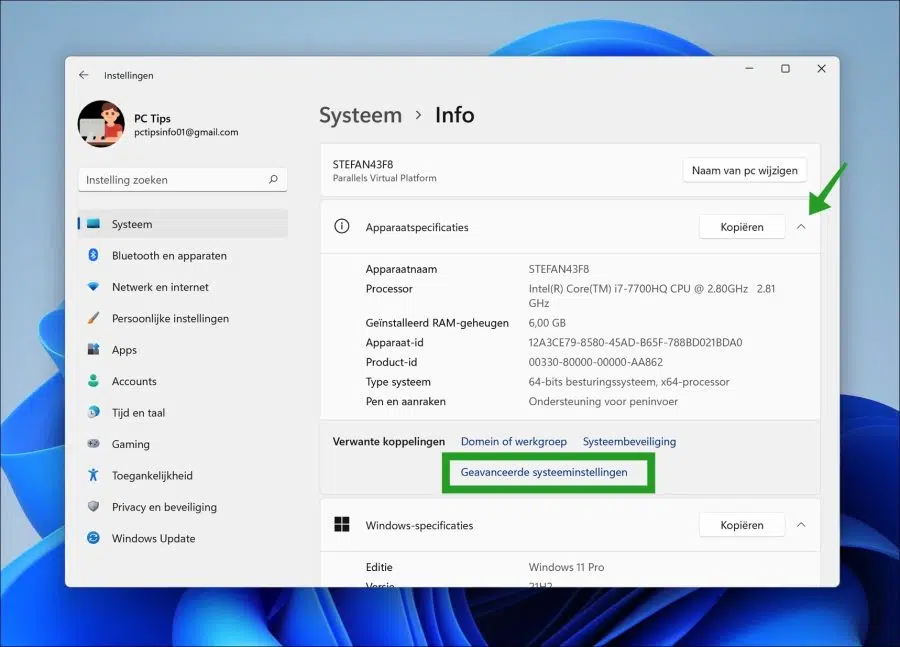
Task: Click the Windows logo icon beside Windows-specificaties
Action: click(x=342, y=524)
